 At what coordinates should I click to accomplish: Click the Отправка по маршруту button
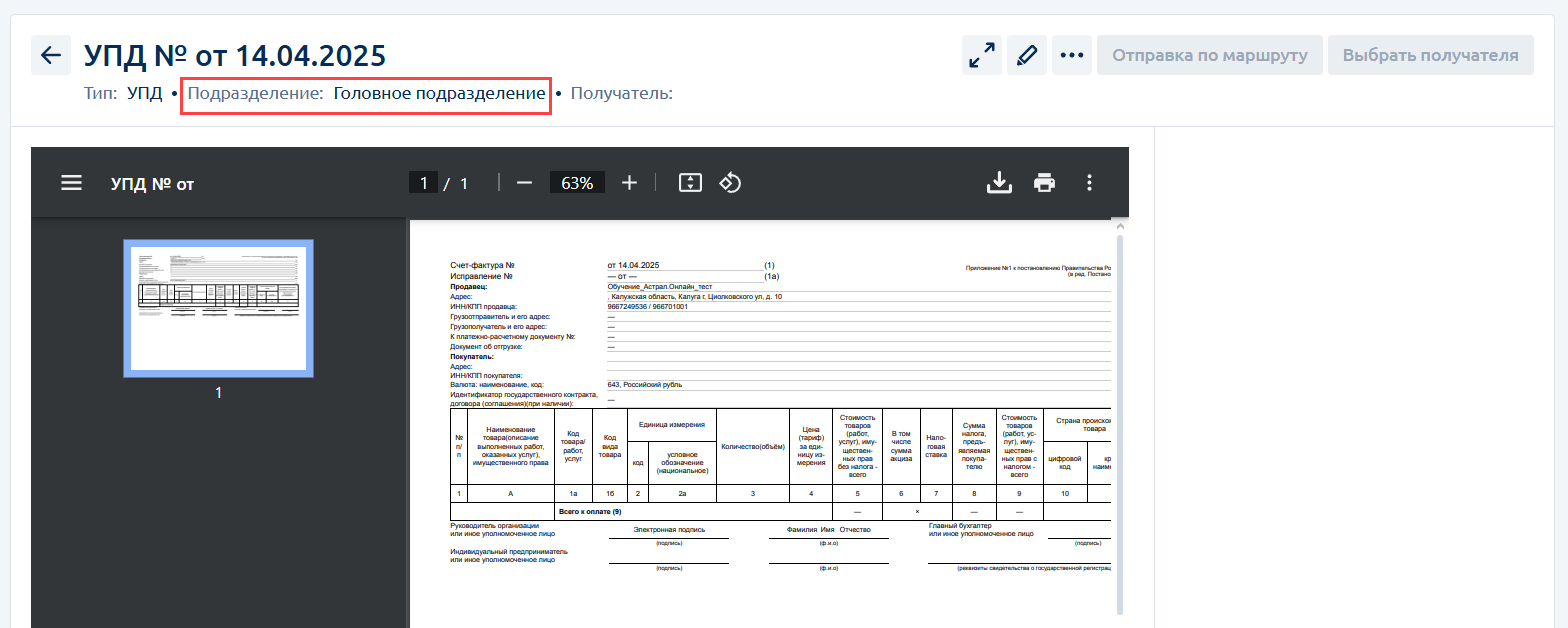tap(1210, 55)
